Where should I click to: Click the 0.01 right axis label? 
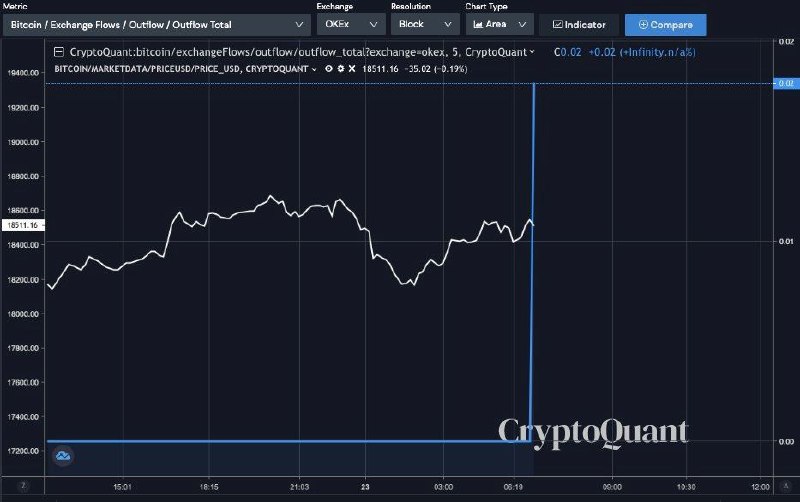(786, 241)
